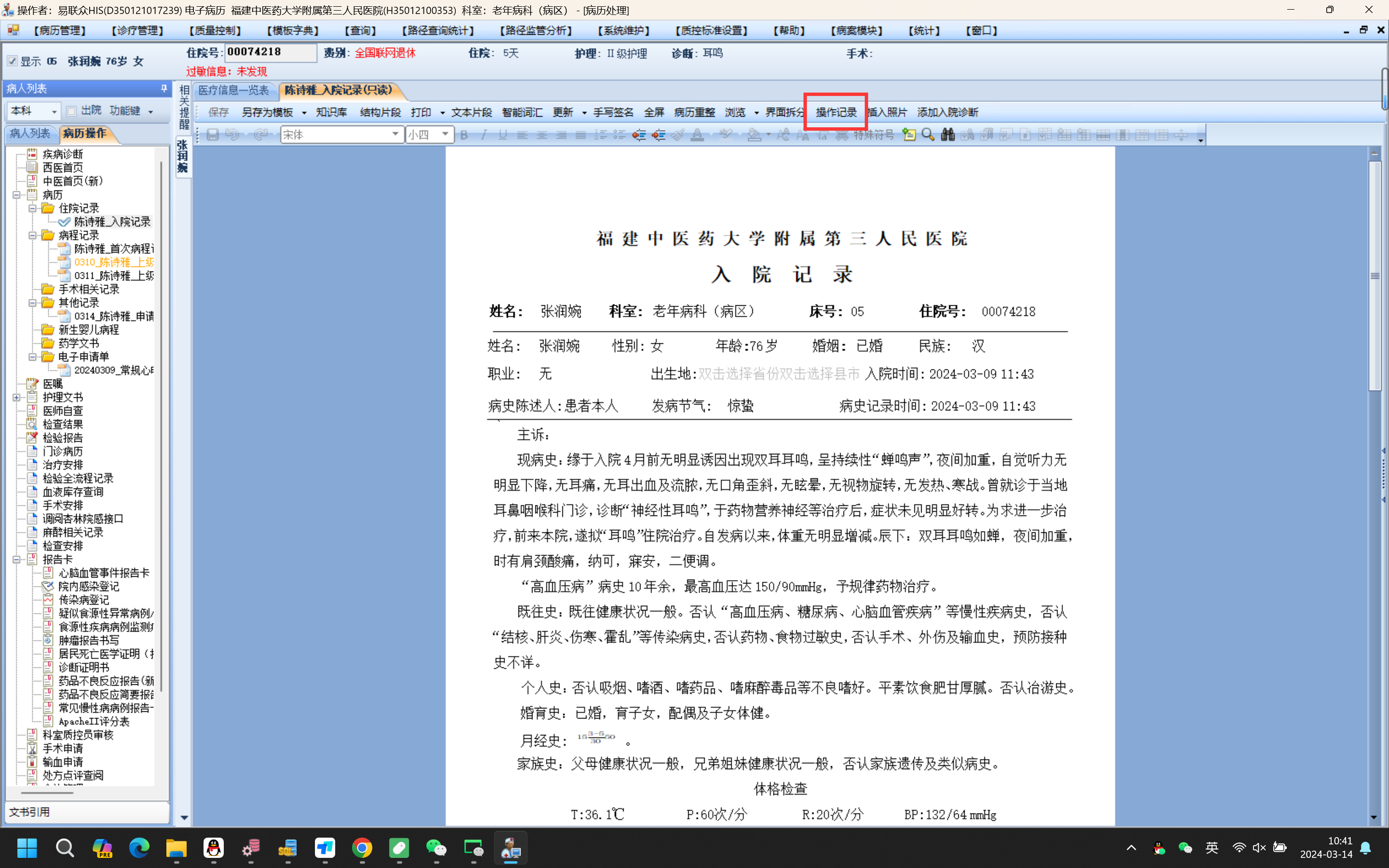The height and width of the screenshot is (868, 1389).
Task: Collapse the 病程记录 folder
Action: pyautogui.click(x=33, y=235)
